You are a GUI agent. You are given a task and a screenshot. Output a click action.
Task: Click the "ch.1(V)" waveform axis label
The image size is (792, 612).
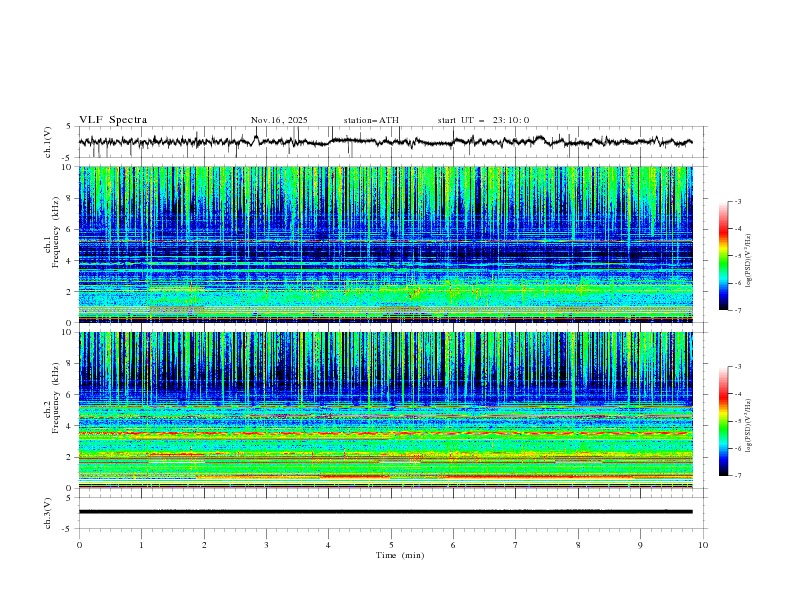[48, 142]
